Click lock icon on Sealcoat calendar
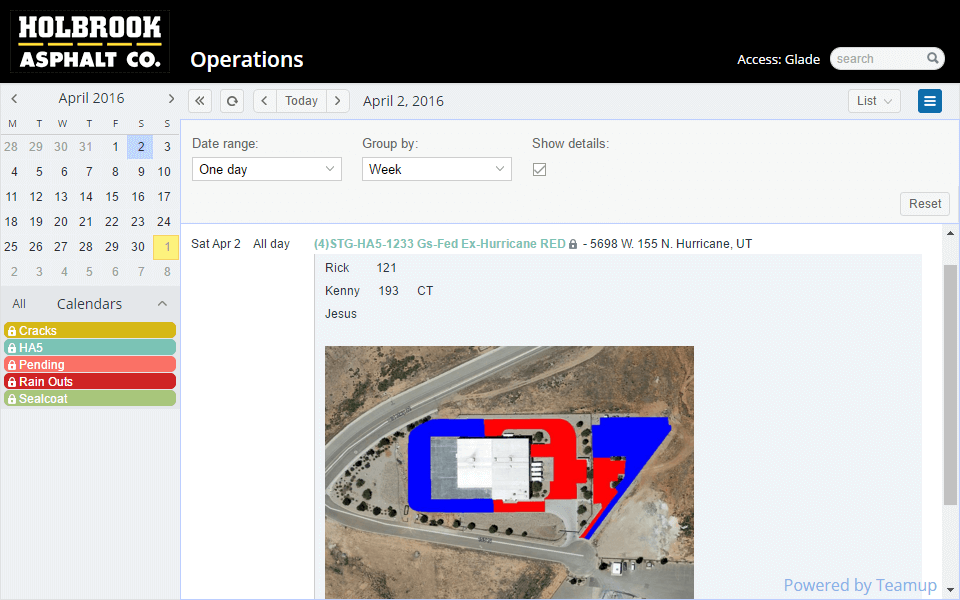 (x=12, y=399)
